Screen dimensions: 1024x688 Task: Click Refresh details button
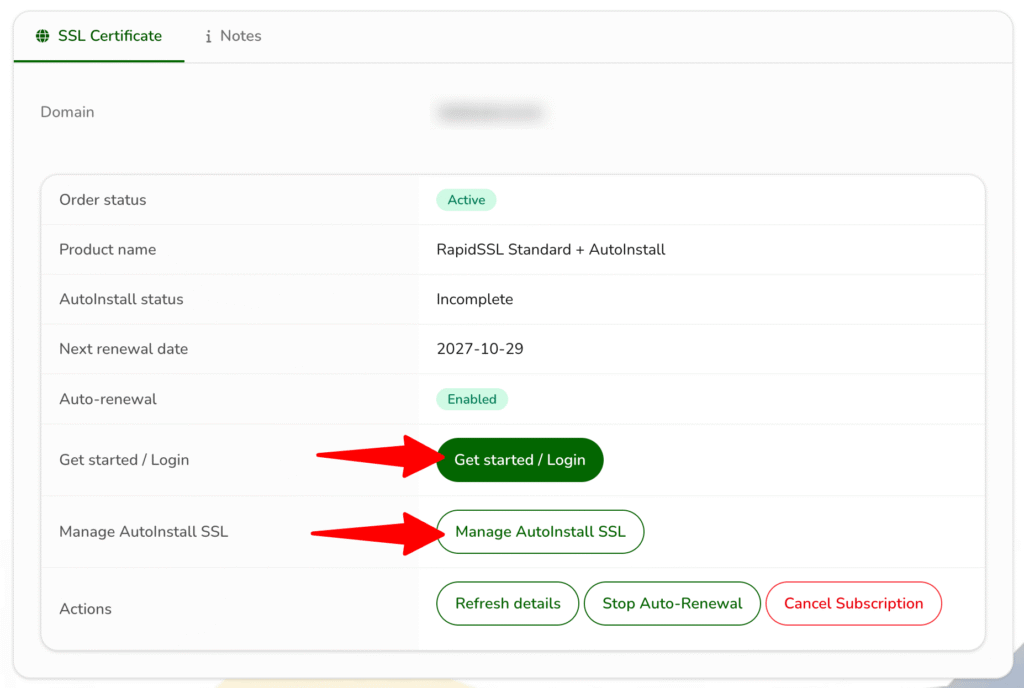pos(507,603)
